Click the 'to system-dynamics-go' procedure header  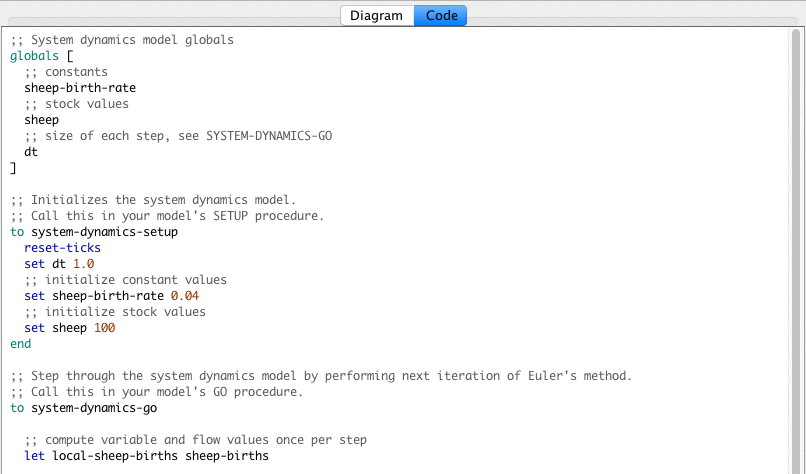point(83,408)
